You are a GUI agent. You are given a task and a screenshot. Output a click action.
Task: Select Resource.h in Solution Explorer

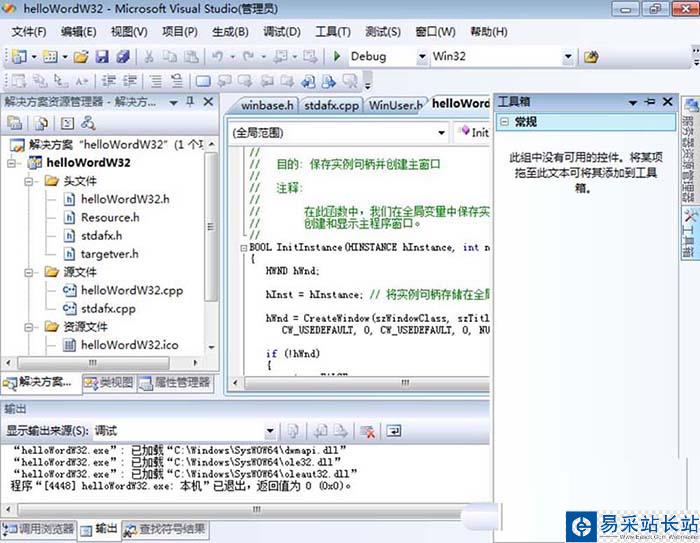(x=110, y=217)
